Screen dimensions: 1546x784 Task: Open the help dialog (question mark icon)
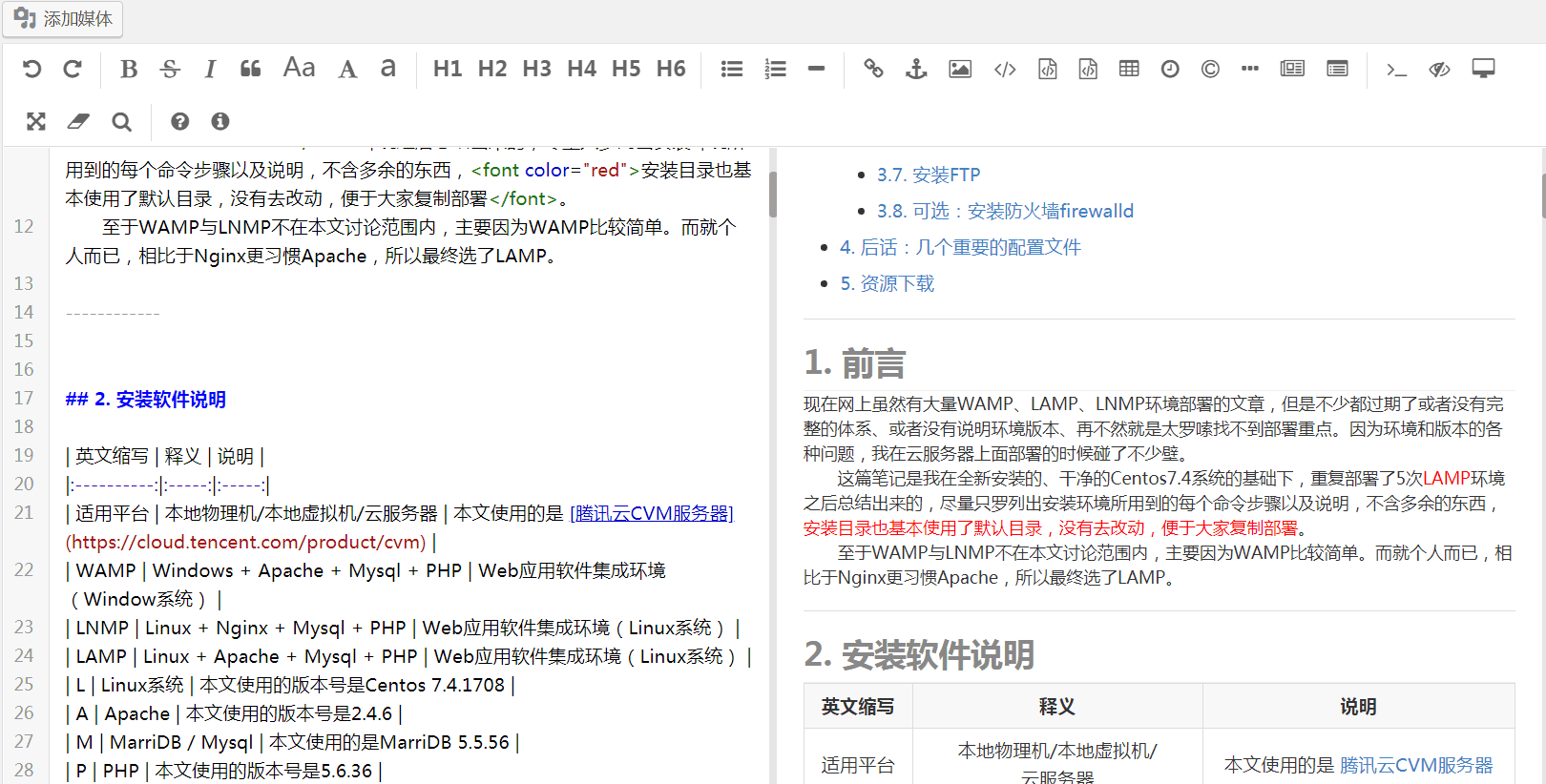tap(179, 121)
